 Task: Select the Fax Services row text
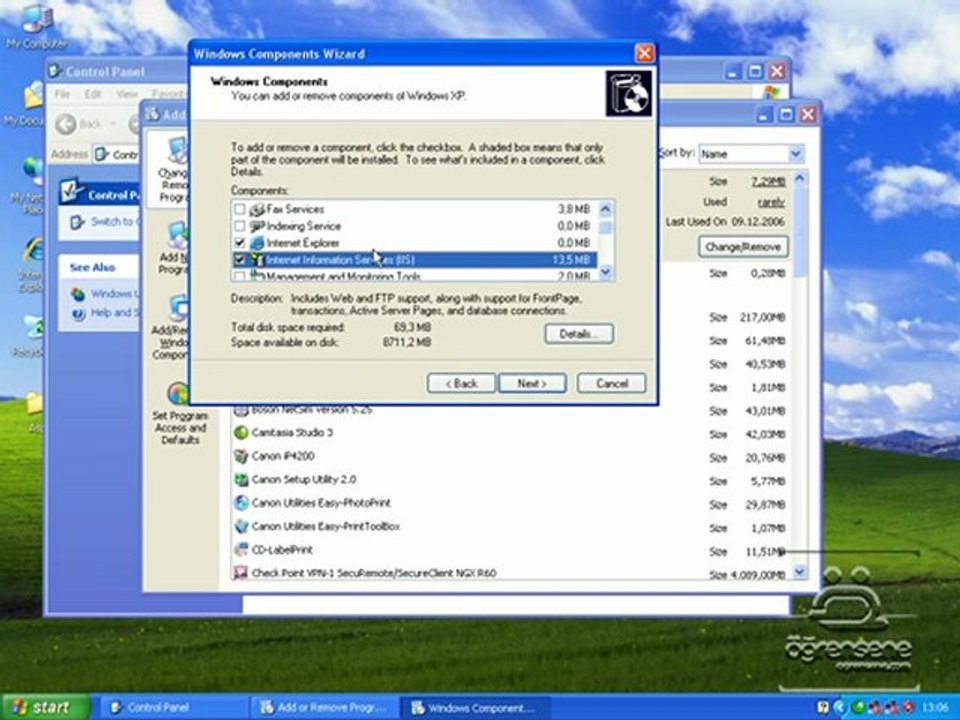pos(295,209)
